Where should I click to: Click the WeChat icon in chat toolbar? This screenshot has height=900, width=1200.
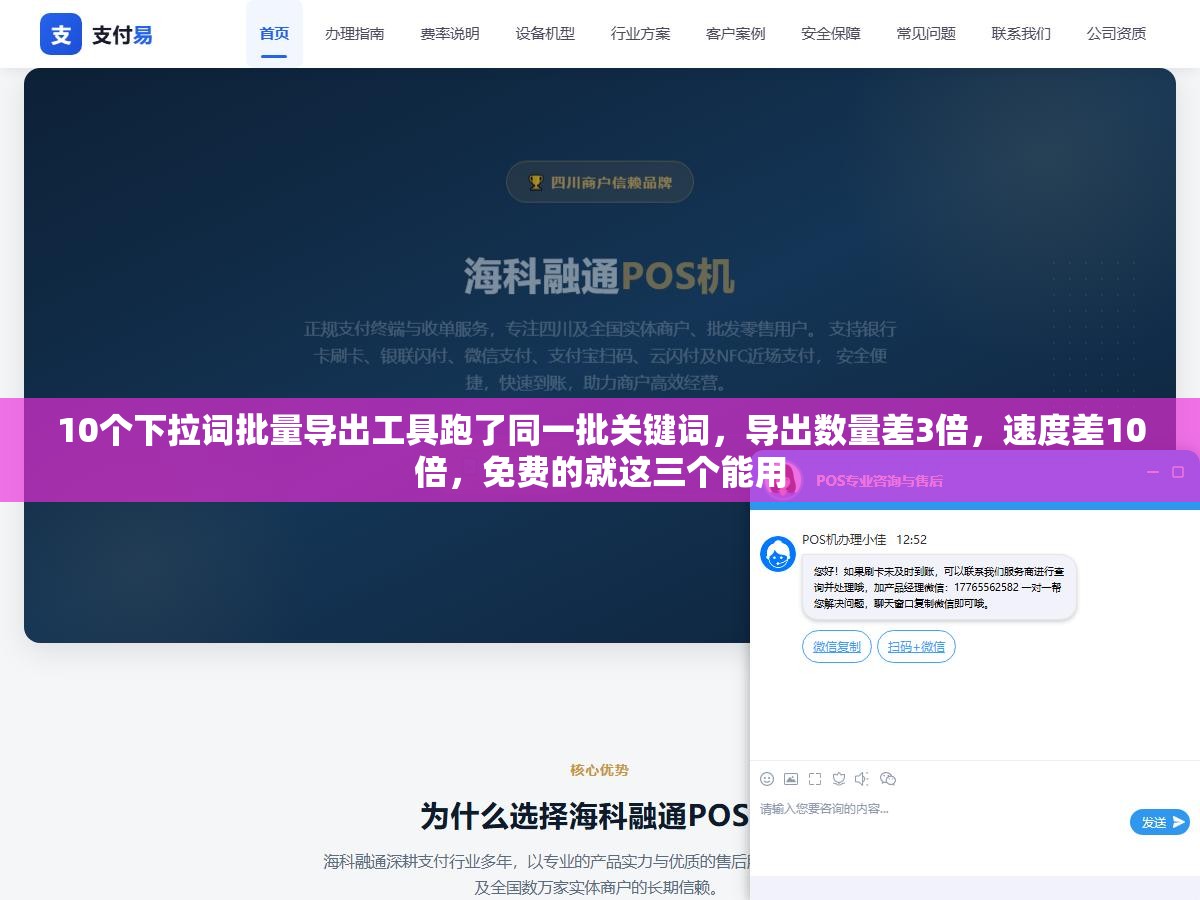[x=888, y=779]
